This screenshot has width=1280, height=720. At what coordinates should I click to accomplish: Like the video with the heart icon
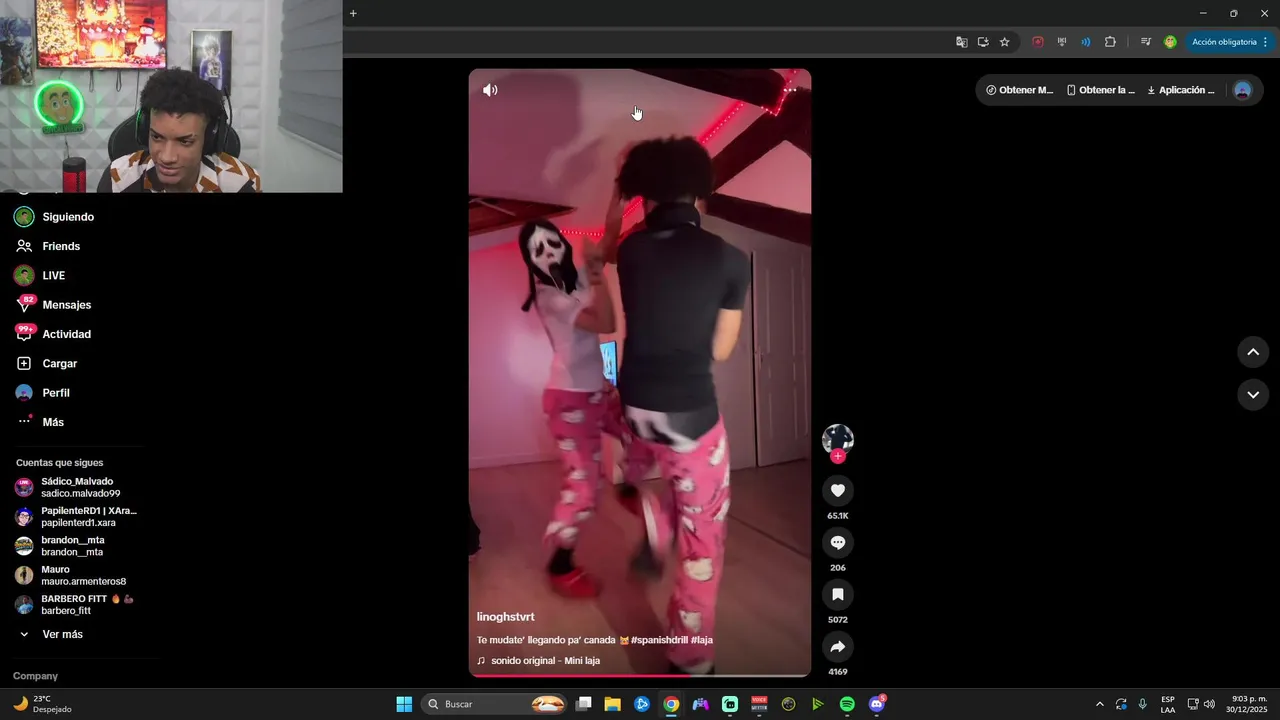click(838, 490)
